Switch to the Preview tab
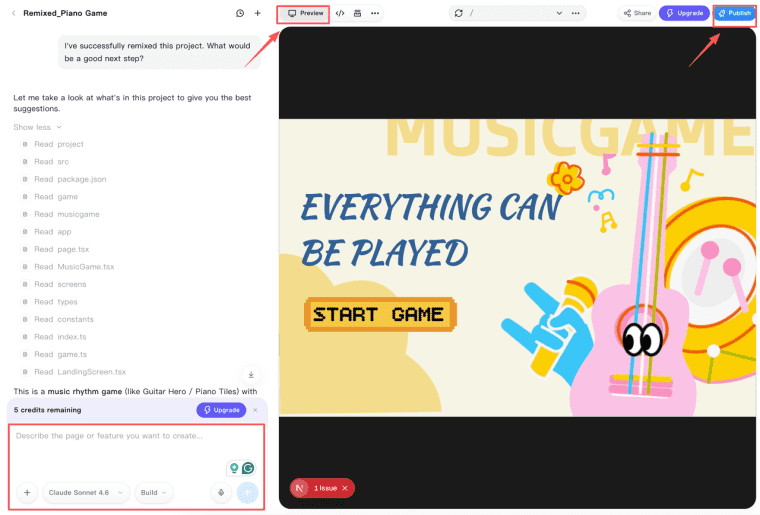The width and height of the screenshot is (760, 515). coord(305,14)
